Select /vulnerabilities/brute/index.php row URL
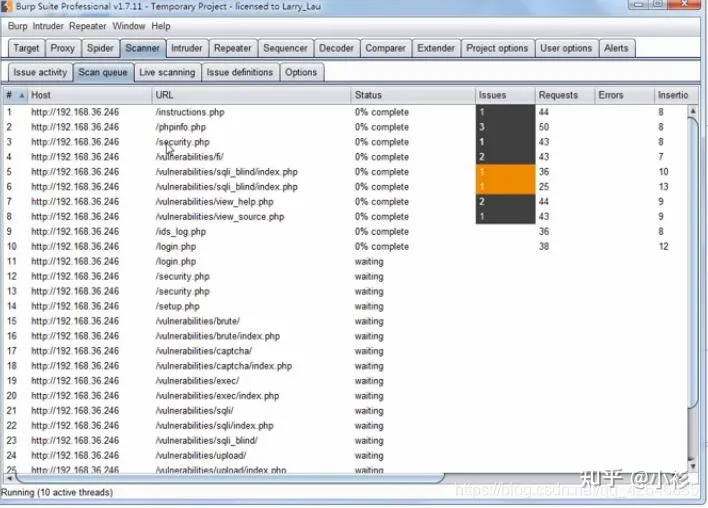Screen dimensions: 708x508 (218, 336)
